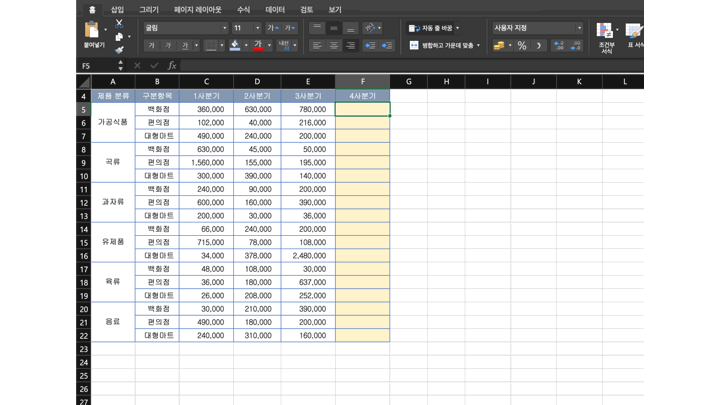Switch to the 그리기 tab
The width and height of the screenshot is (720, 405).
pos(149,9)
